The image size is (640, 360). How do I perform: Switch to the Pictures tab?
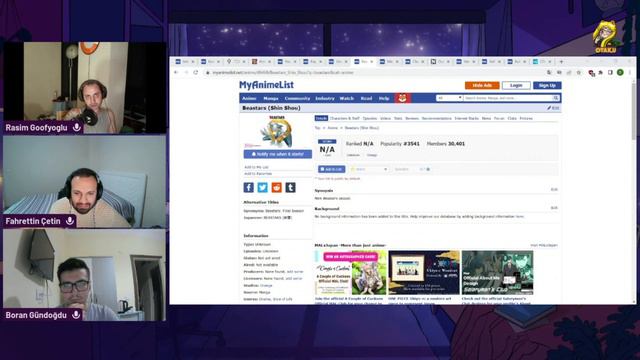tap(526, 118)
